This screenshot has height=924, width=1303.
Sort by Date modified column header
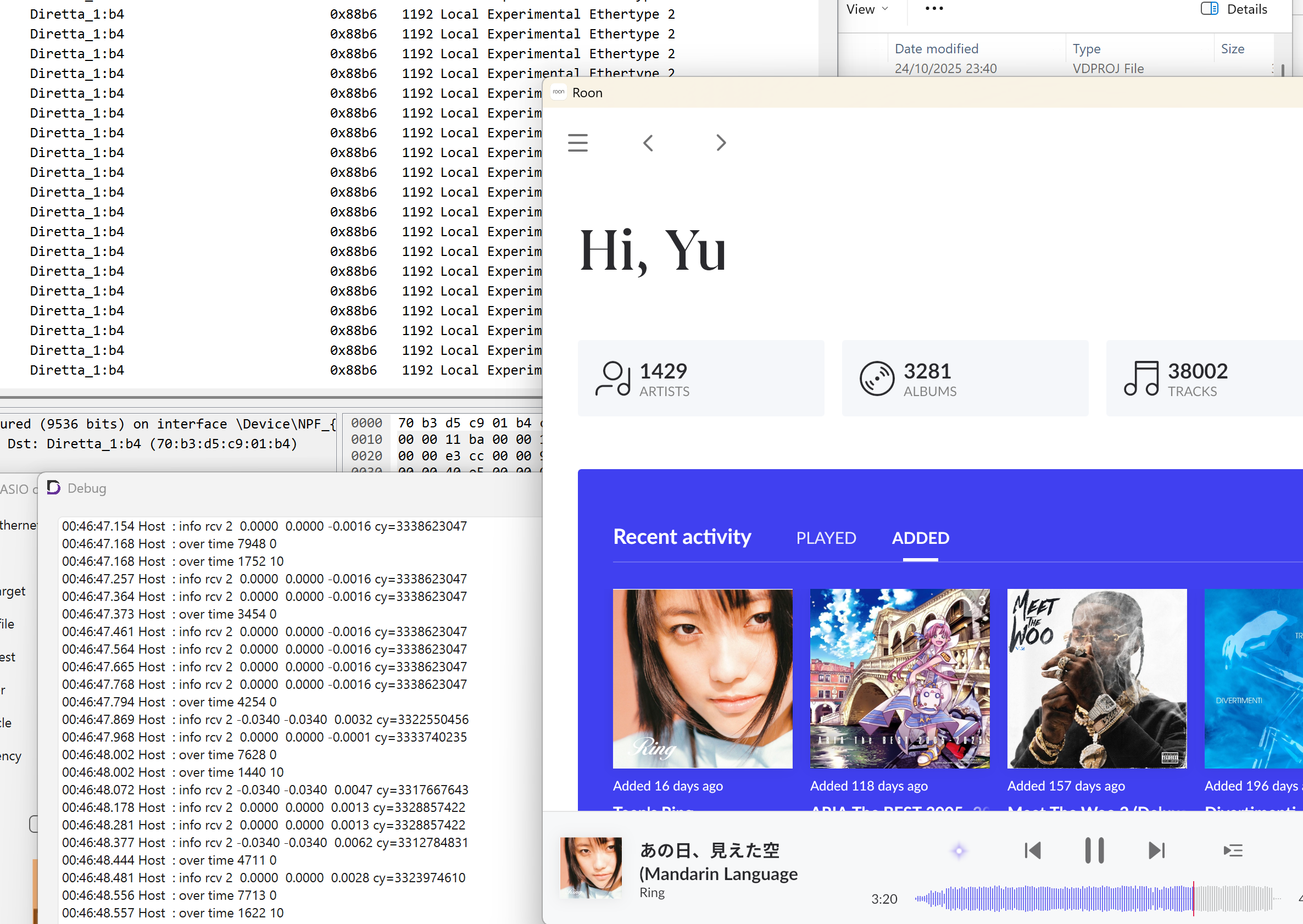936,49
